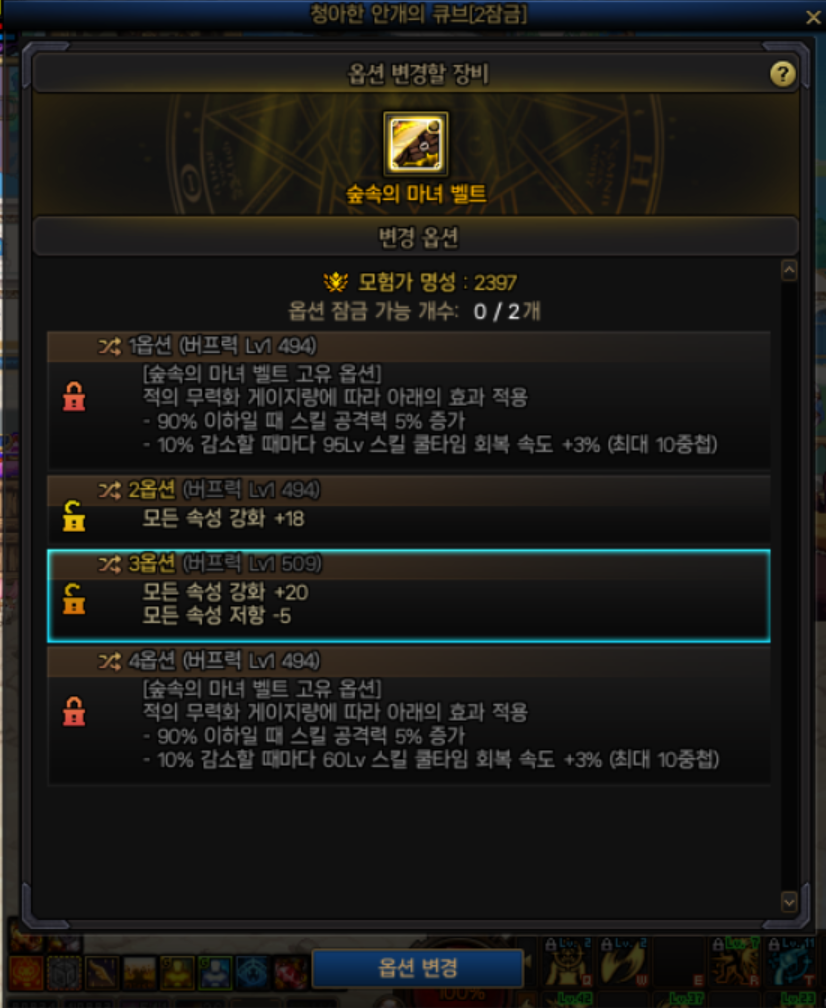Click the scroll down arrow of options list
The width and height of the screenshot is (826, 1008).
[x=789, y=902]
